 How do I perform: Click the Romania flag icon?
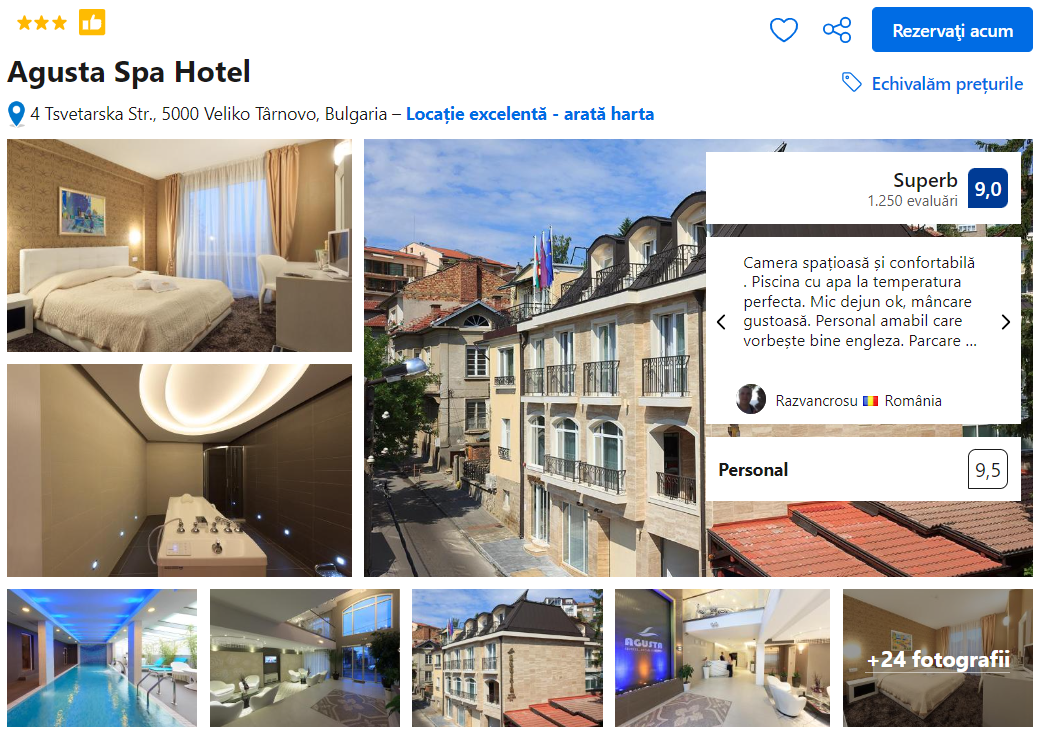870,401
